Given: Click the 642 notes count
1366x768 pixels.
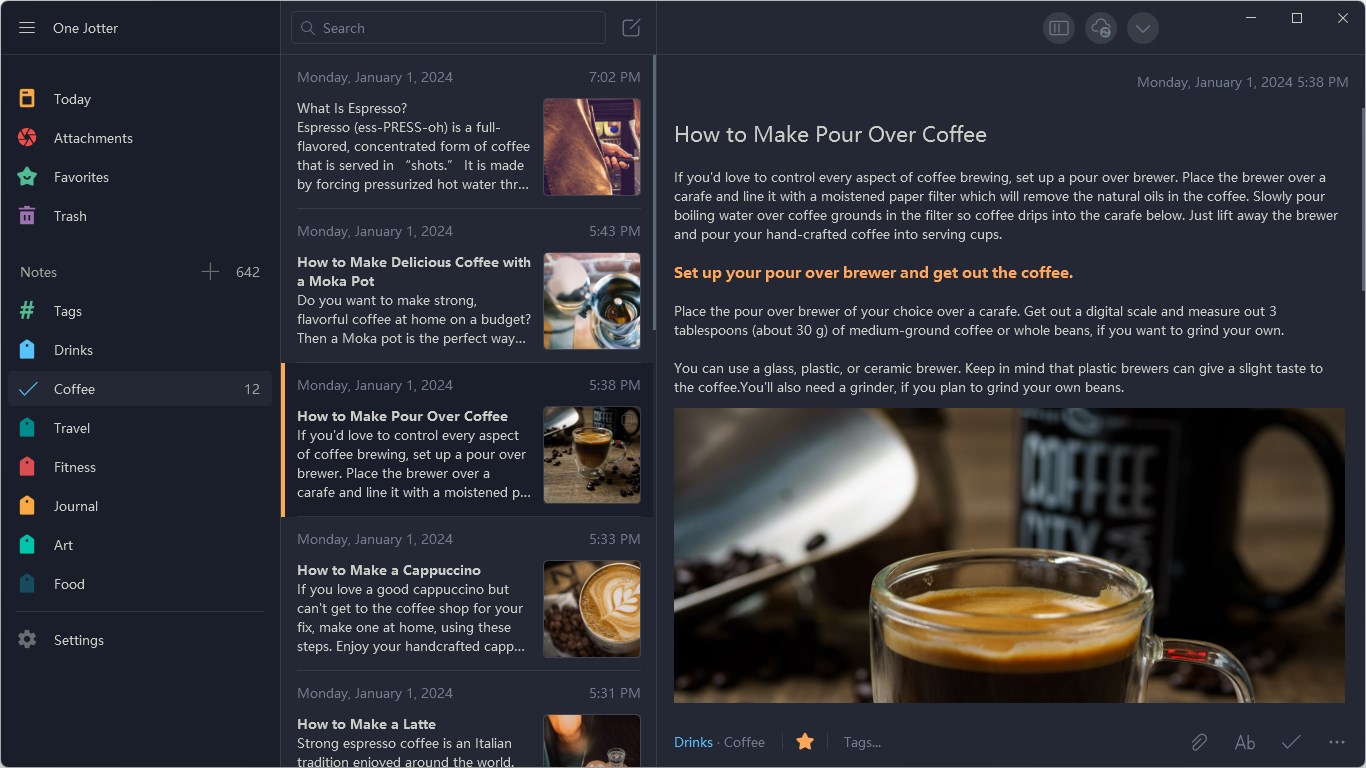Looking at the screenshot, I should pyautogui.click(x=248, y=272).
